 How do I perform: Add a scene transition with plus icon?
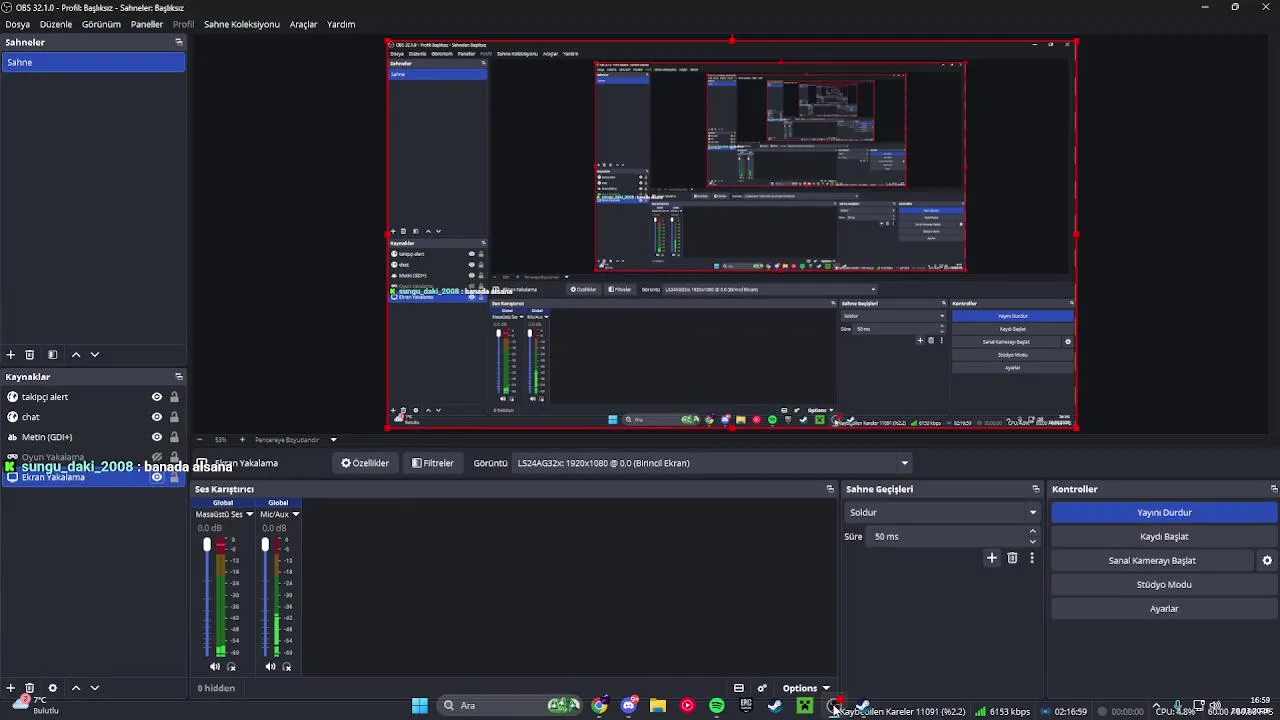[x=992, y=558]
